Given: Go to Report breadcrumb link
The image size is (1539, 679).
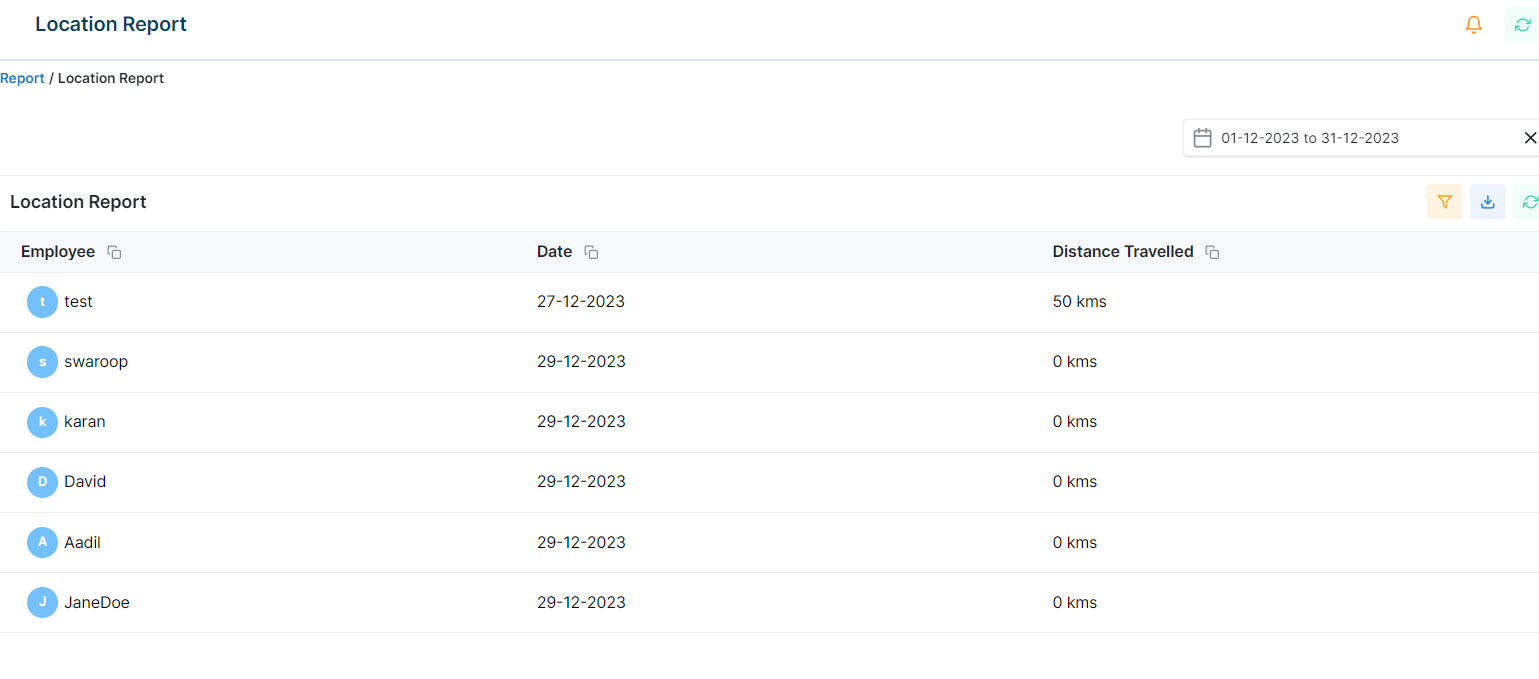Looking at the screenshot, I should click(x=22, y=78).
